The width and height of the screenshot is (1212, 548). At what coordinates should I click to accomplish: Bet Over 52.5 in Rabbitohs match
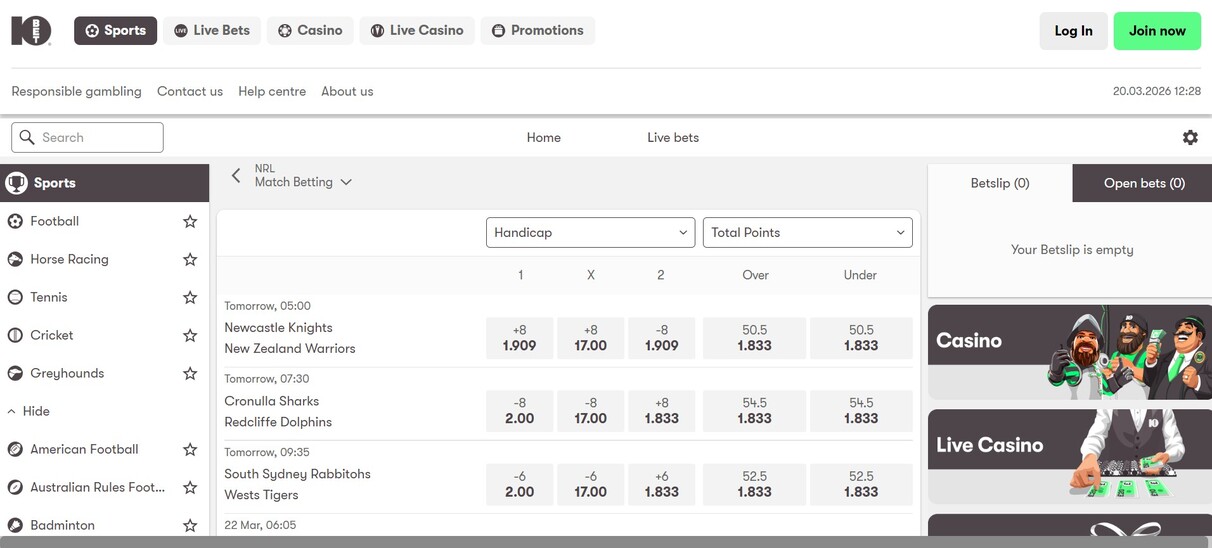tap(755, 484)
